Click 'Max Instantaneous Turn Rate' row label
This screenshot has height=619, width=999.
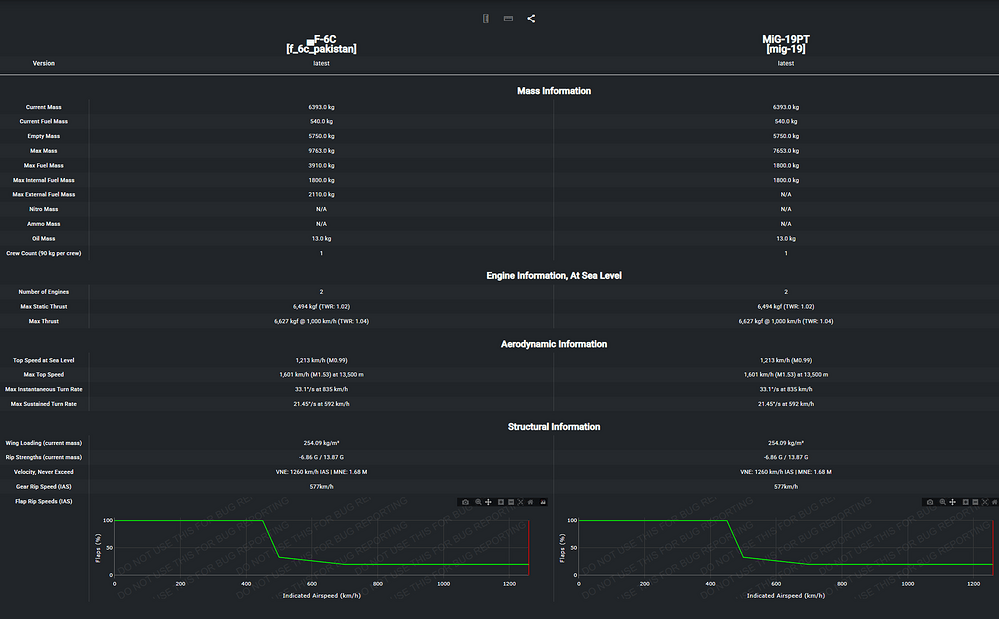[x=43, y=389]
